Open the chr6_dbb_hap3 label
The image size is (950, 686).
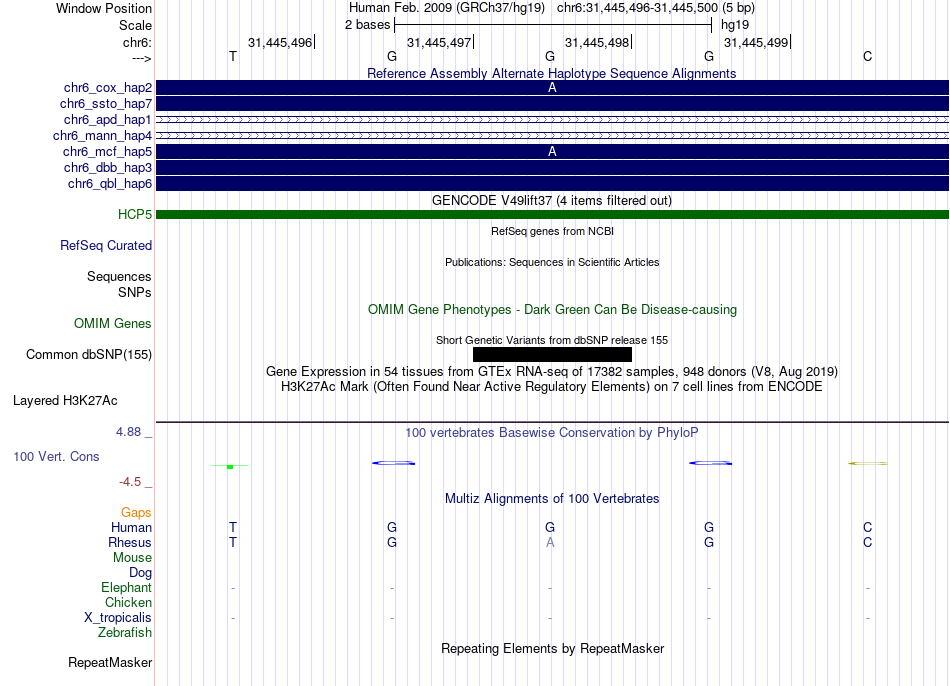tap(108, 167)
